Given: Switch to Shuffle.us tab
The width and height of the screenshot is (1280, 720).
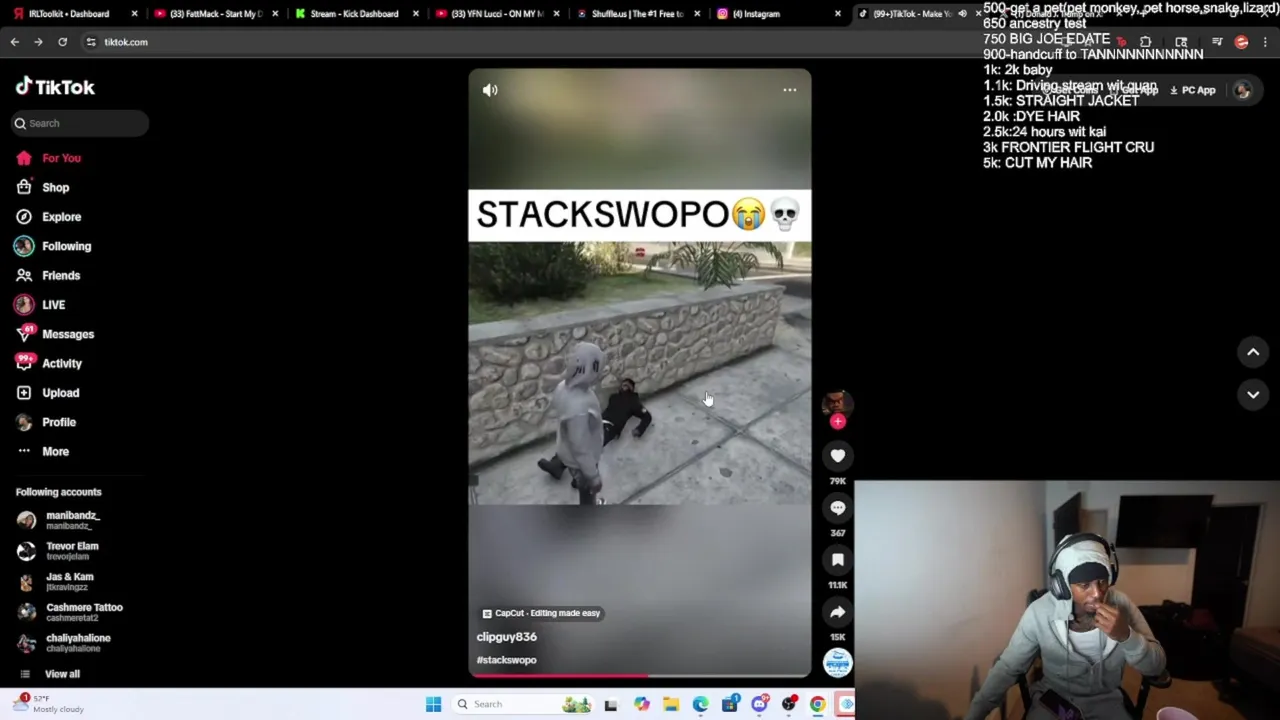Looking at the screenshot, I should 637,14.
